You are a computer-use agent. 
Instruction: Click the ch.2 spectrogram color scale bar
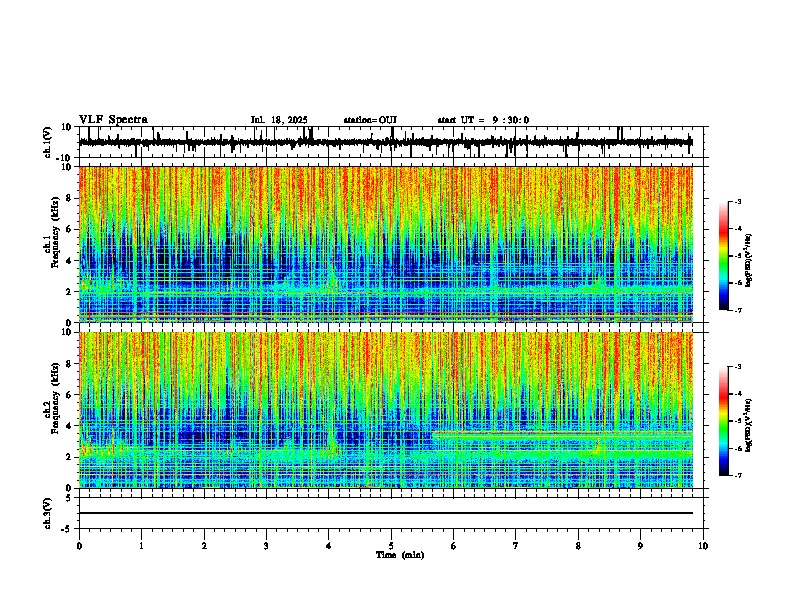point(723,421)
